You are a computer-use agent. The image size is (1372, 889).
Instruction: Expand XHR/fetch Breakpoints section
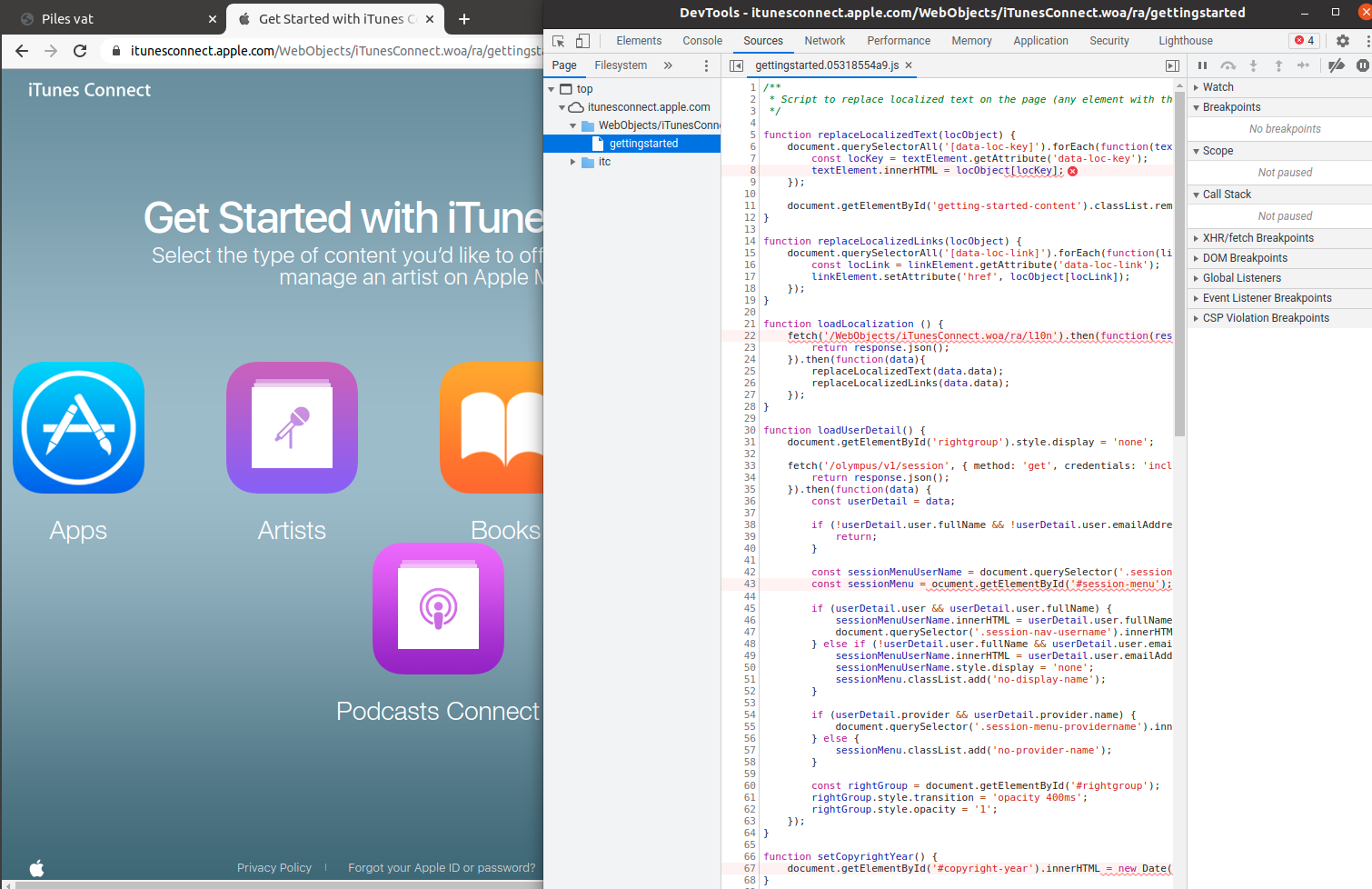point(1279,238)
